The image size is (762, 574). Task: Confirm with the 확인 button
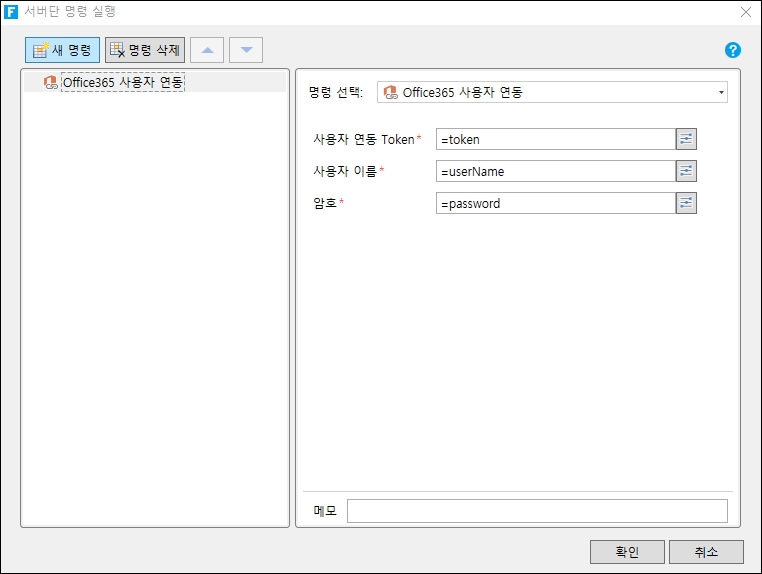[x=627, y=552]
